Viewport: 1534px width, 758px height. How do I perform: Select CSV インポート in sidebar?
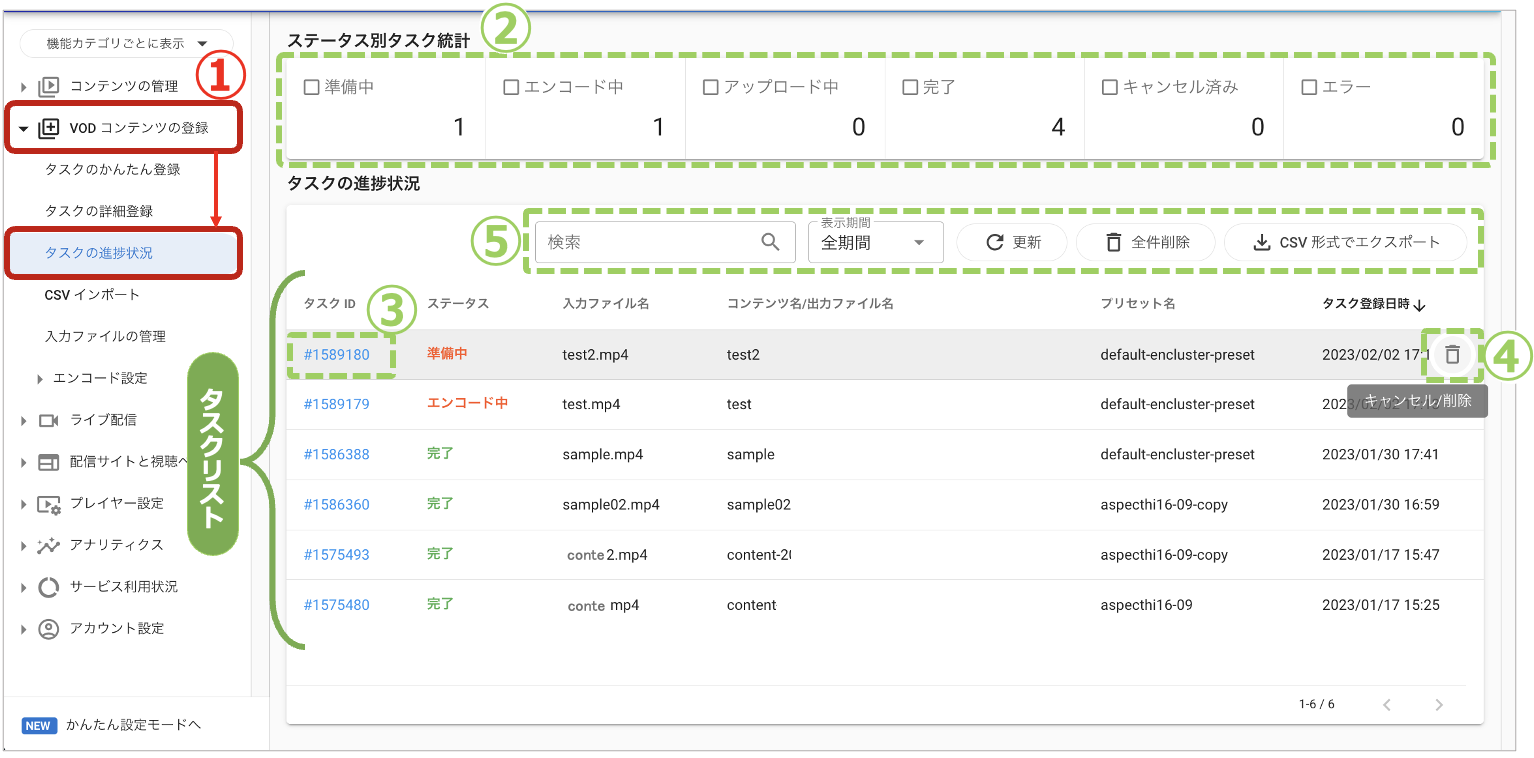coord(92,295)
